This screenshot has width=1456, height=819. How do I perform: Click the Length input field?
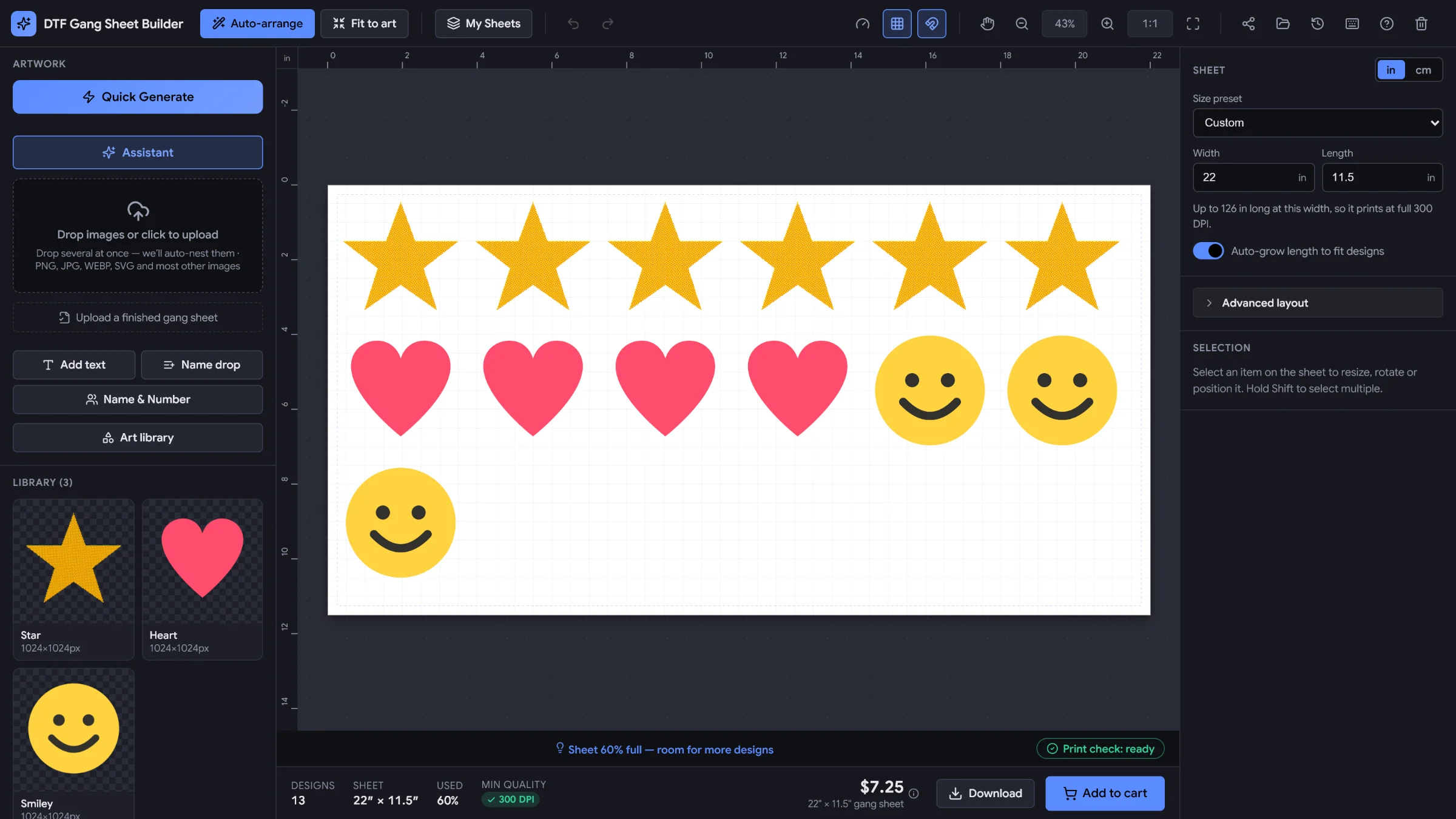1382,177
